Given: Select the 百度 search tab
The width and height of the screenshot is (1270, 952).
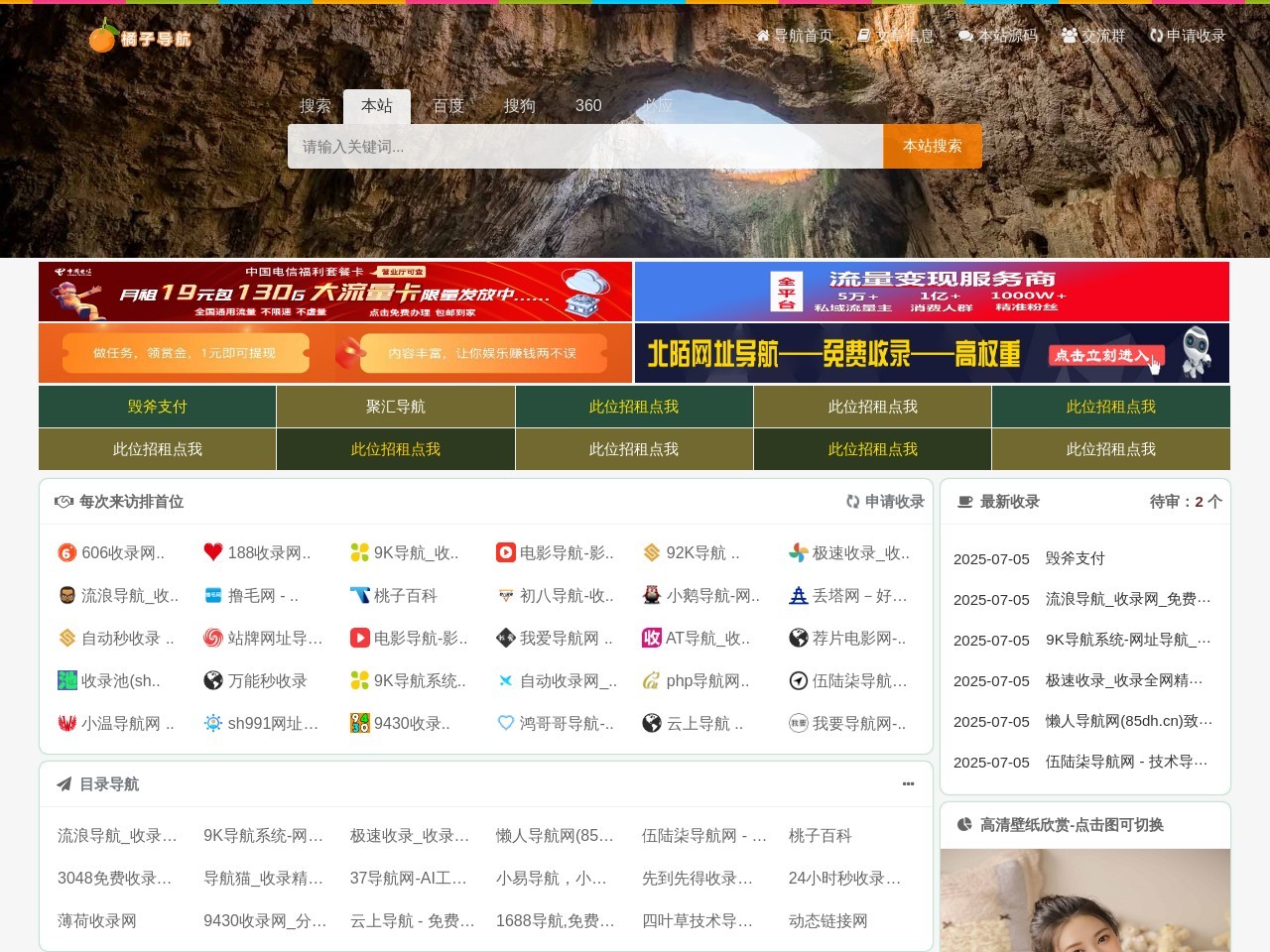Looking at the screenshot, I should point(448,106).
